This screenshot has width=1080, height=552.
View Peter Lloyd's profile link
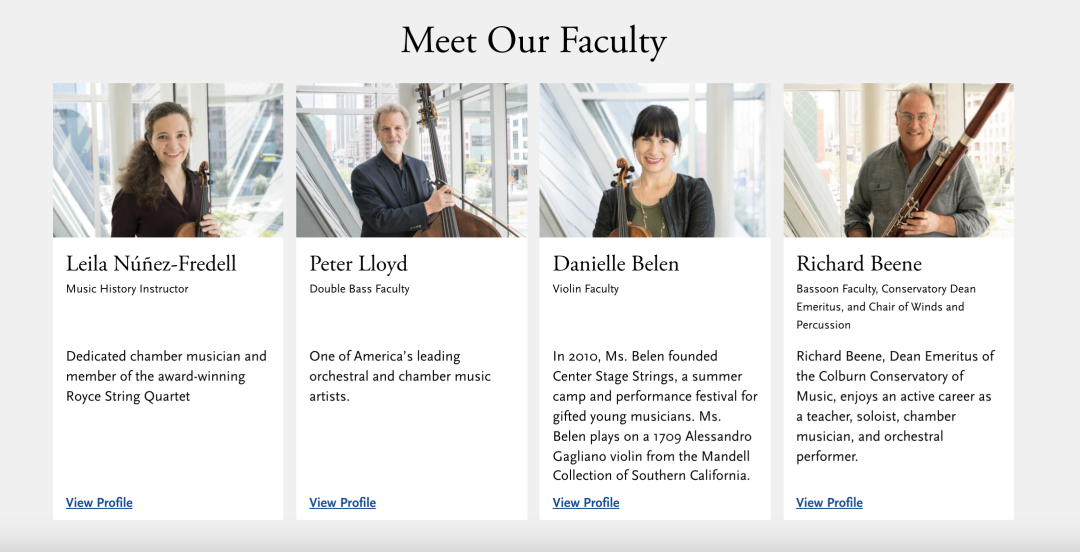pos(342,503)
